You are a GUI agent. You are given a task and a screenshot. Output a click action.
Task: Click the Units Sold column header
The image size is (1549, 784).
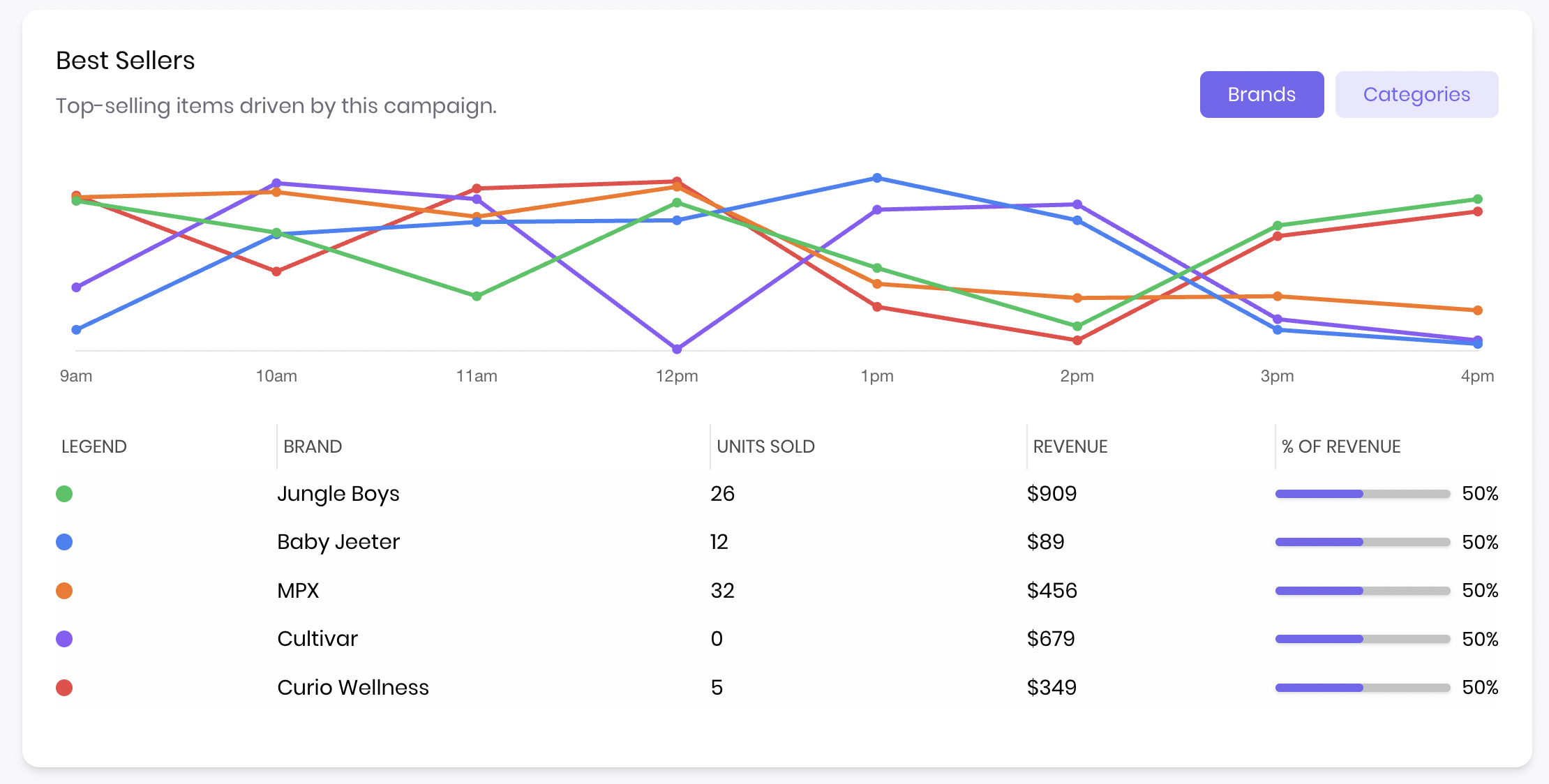click(765, 446)
